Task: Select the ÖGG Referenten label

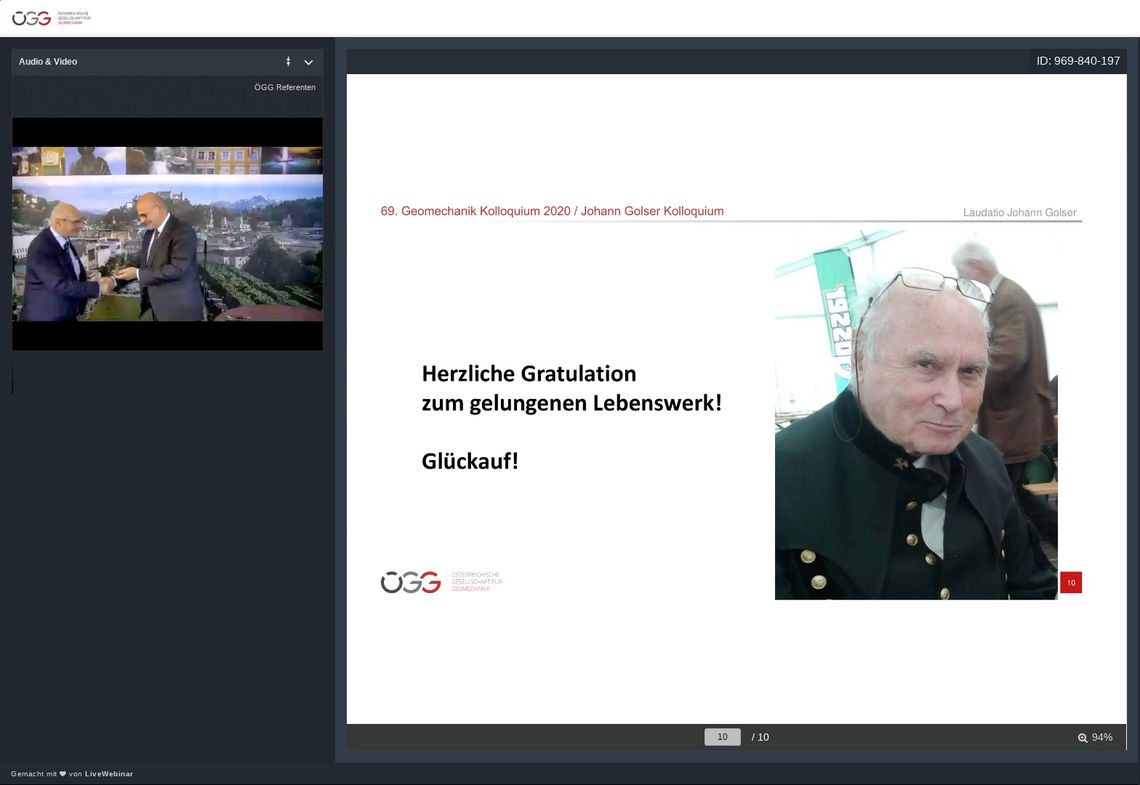Action: click(285, 88)
